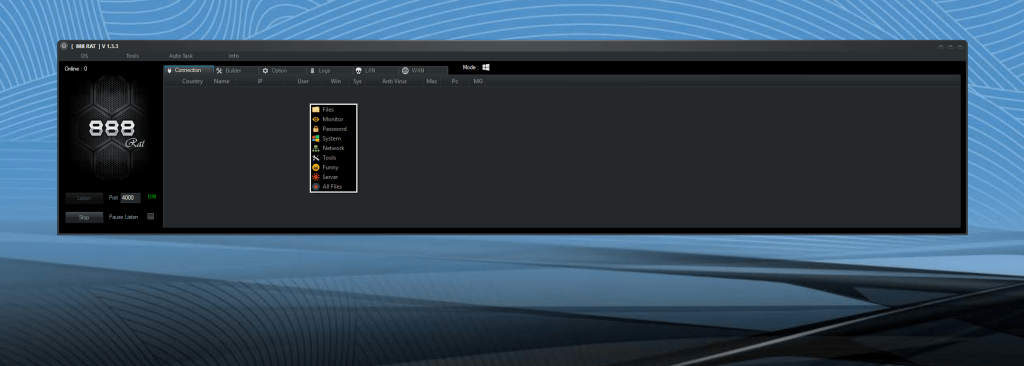Click the "Mode :" label
The height and width of the screenshot is (366, 1024).
[471, 67]
